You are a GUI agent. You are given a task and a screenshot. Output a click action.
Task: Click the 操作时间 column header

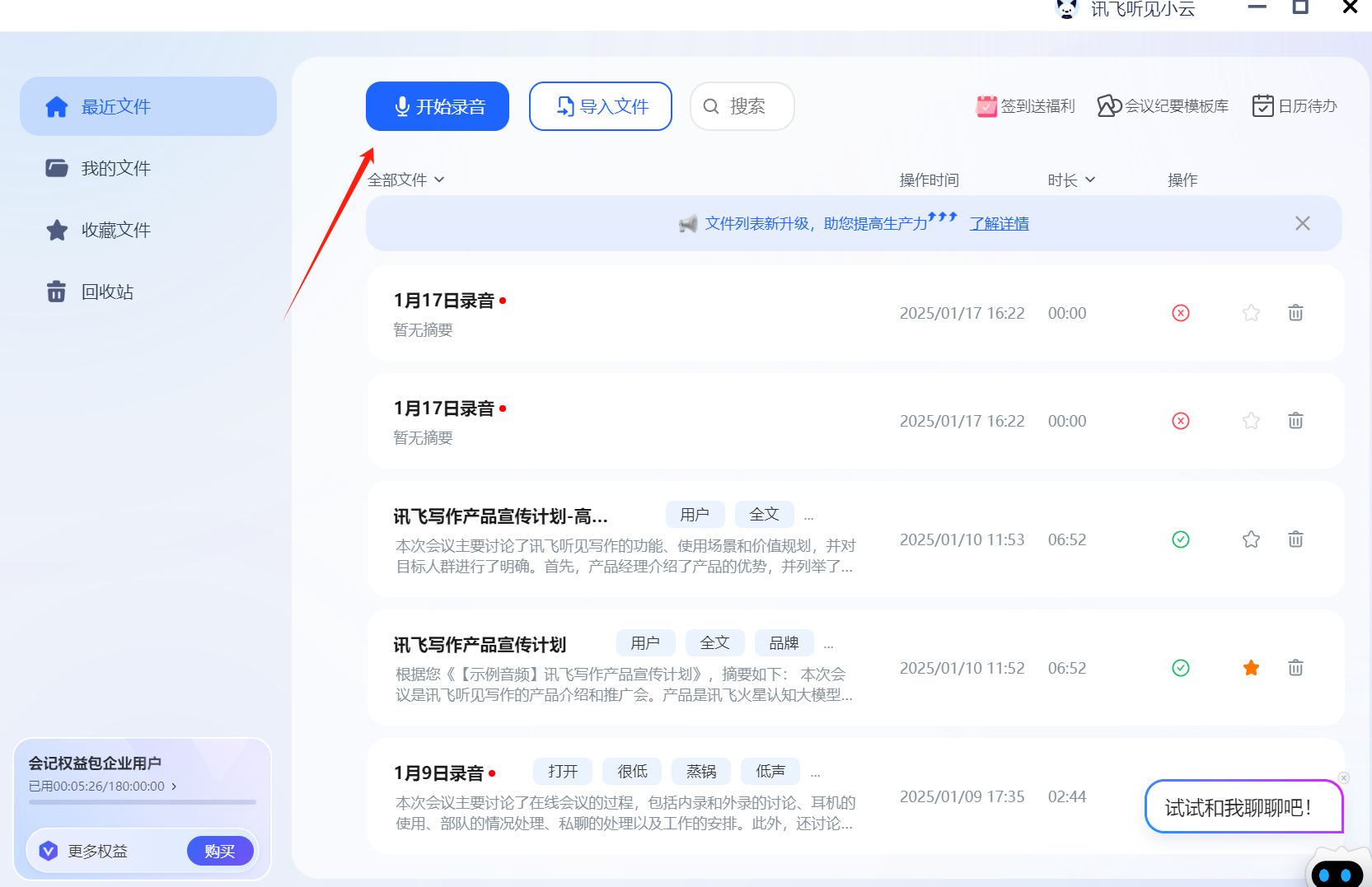[x=929, y=180]
